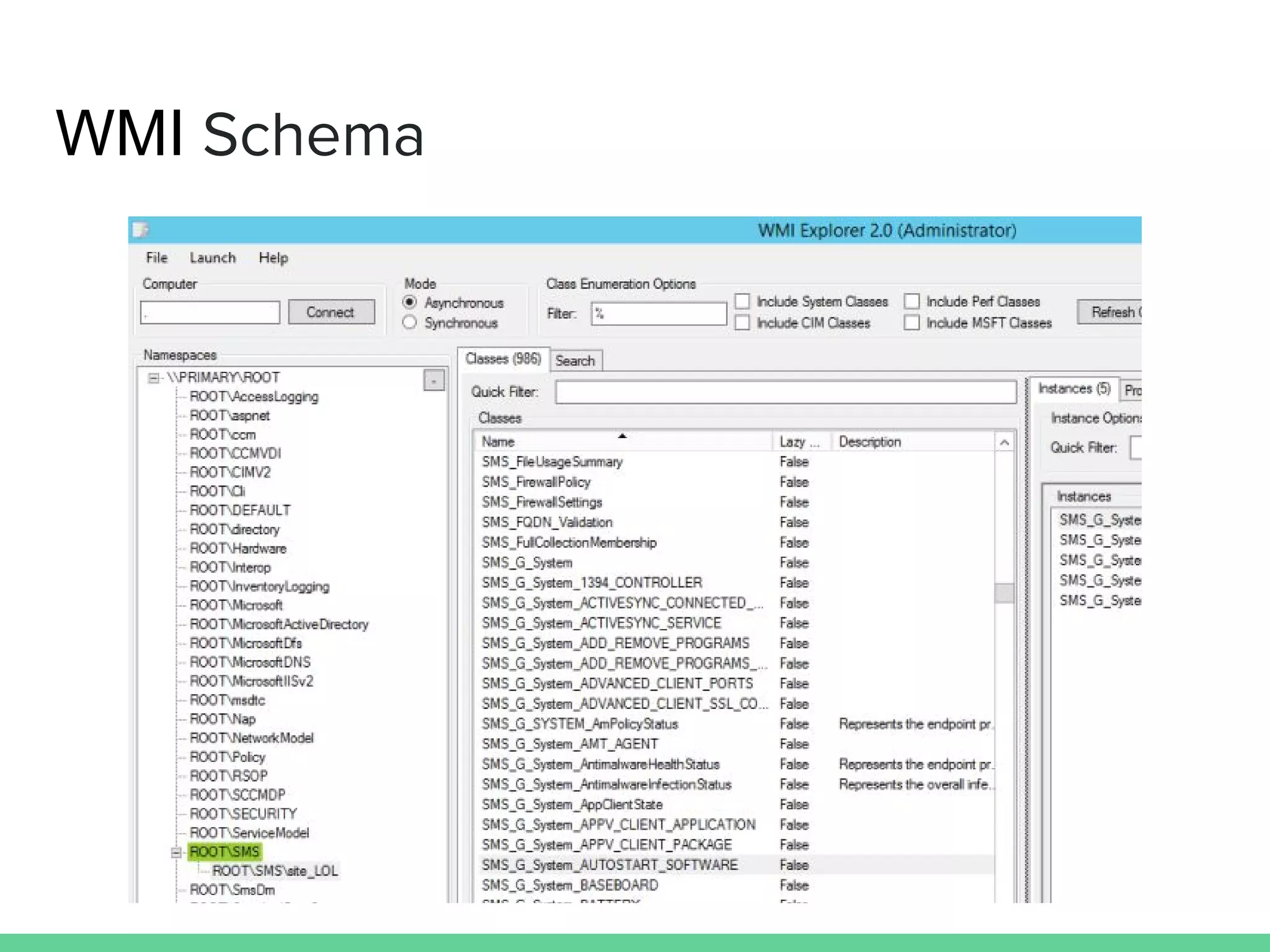This screenshot has height=952, width=1270.
Task: Enable Include MSFT Classes checkbox
Action: (912, 322)
